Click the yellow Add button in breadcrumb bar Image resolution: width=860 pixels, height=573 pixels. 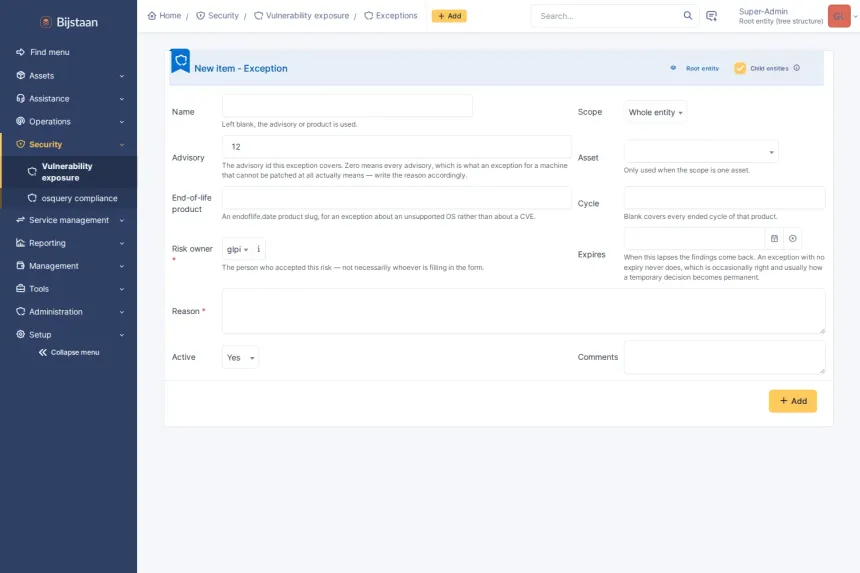coord(449,16)
